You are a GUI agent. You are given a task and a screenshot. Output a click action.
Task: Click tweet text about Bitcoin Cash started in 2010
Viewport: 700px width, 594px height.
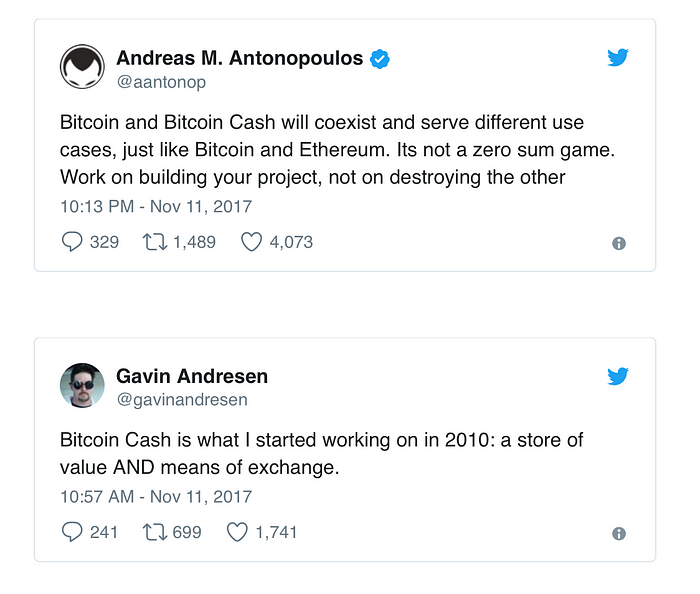click(x=321, y=454)
